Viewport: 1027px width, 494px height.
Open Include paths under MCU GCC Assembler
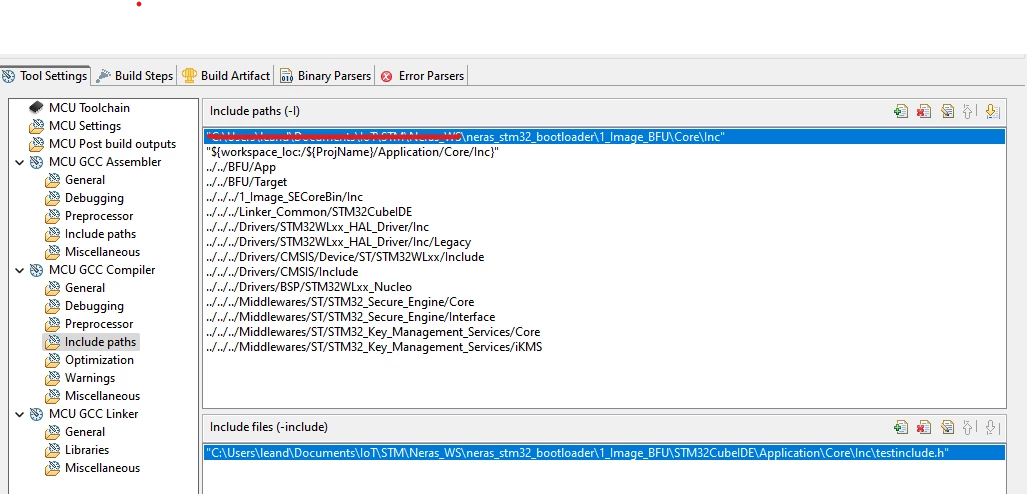90,234
